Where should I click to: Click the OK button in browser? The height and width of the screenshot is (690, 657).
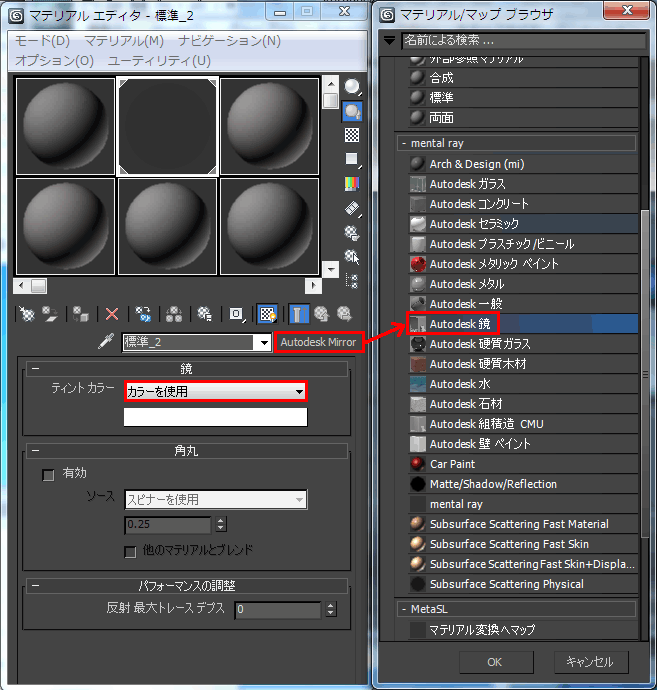(496, 662)
